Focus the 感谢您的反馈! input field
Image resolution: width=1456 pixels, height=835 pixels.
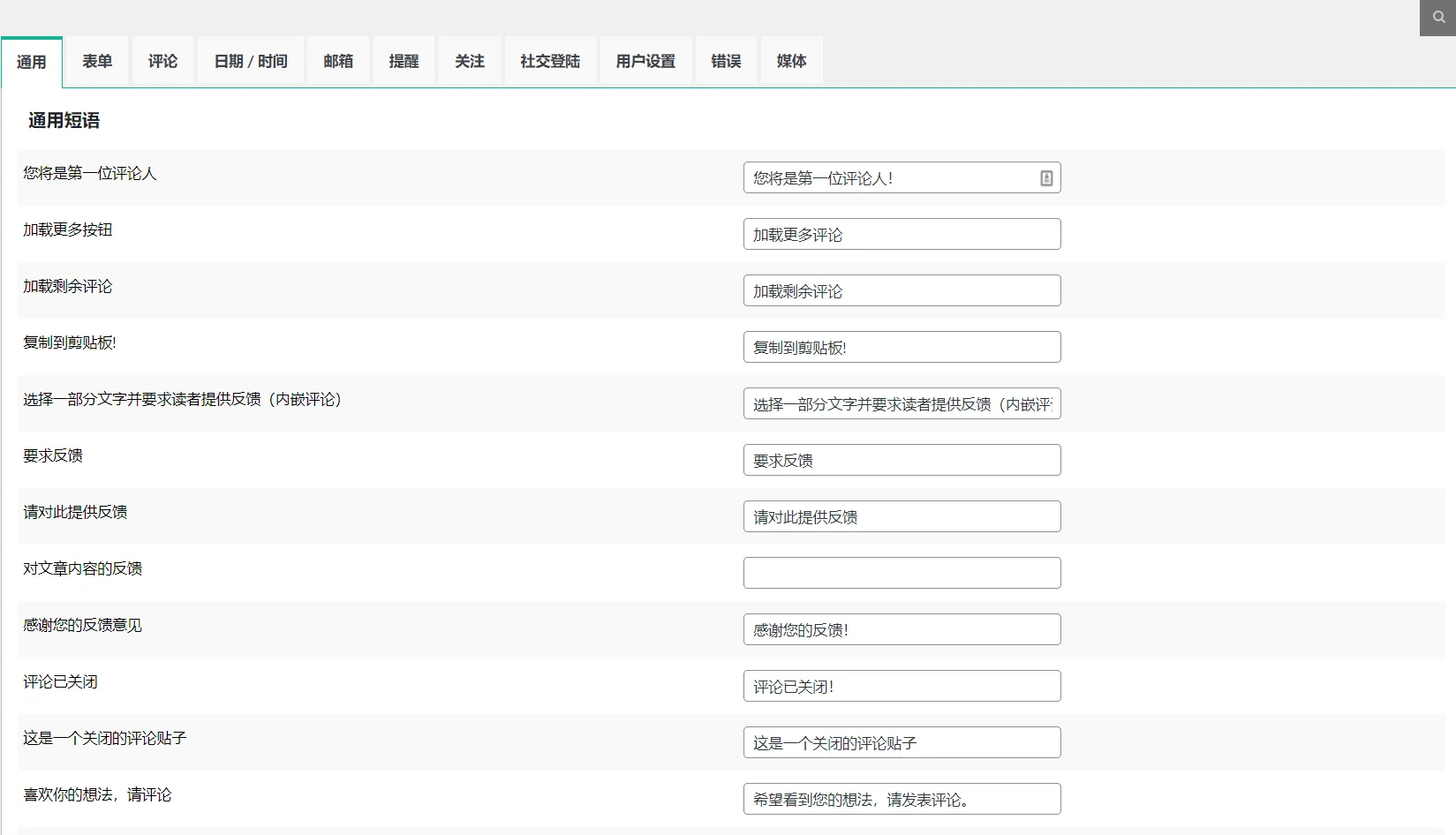pos(902,629)
